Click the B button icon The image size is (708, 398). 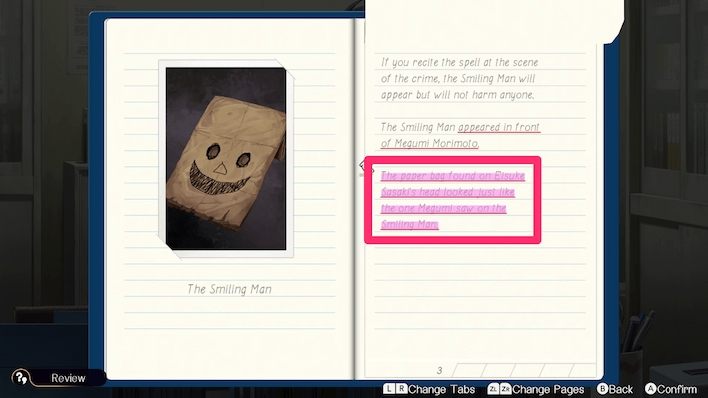click(x=602, y=389)
